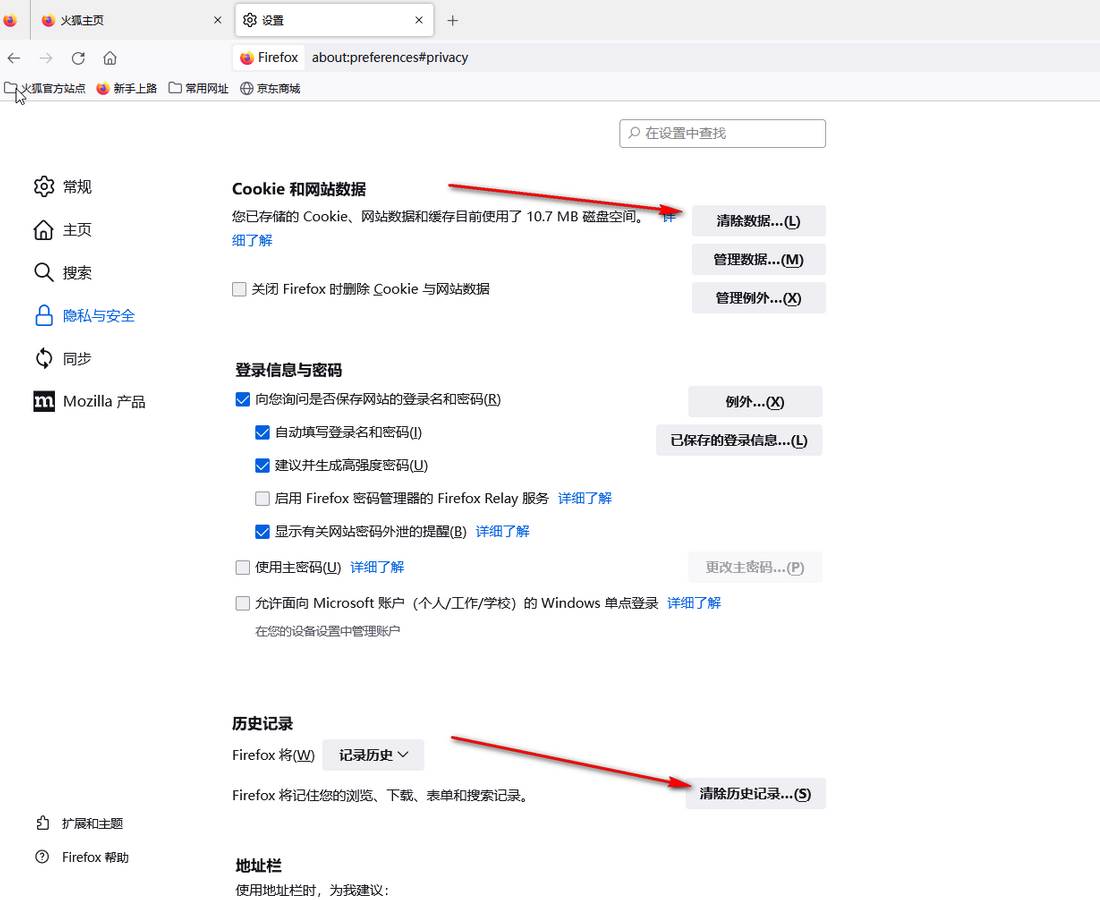Uncheck 显示有关网站密码外泄的提醒

coord(262,531)
